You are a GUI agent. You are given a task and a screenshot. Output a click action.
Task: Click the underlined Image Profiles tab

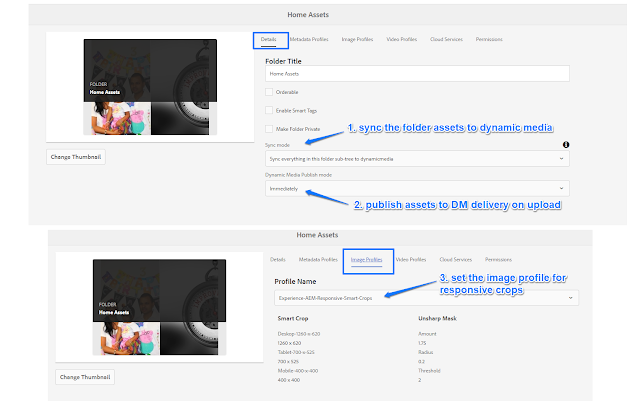(367, 260)
